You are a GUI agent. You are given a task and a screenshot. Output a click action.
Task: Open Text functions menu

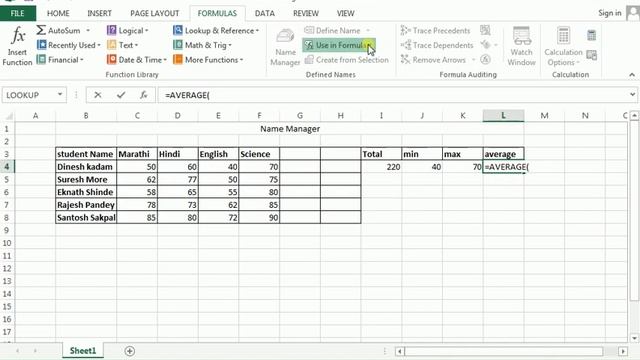(x=123, y=45)
